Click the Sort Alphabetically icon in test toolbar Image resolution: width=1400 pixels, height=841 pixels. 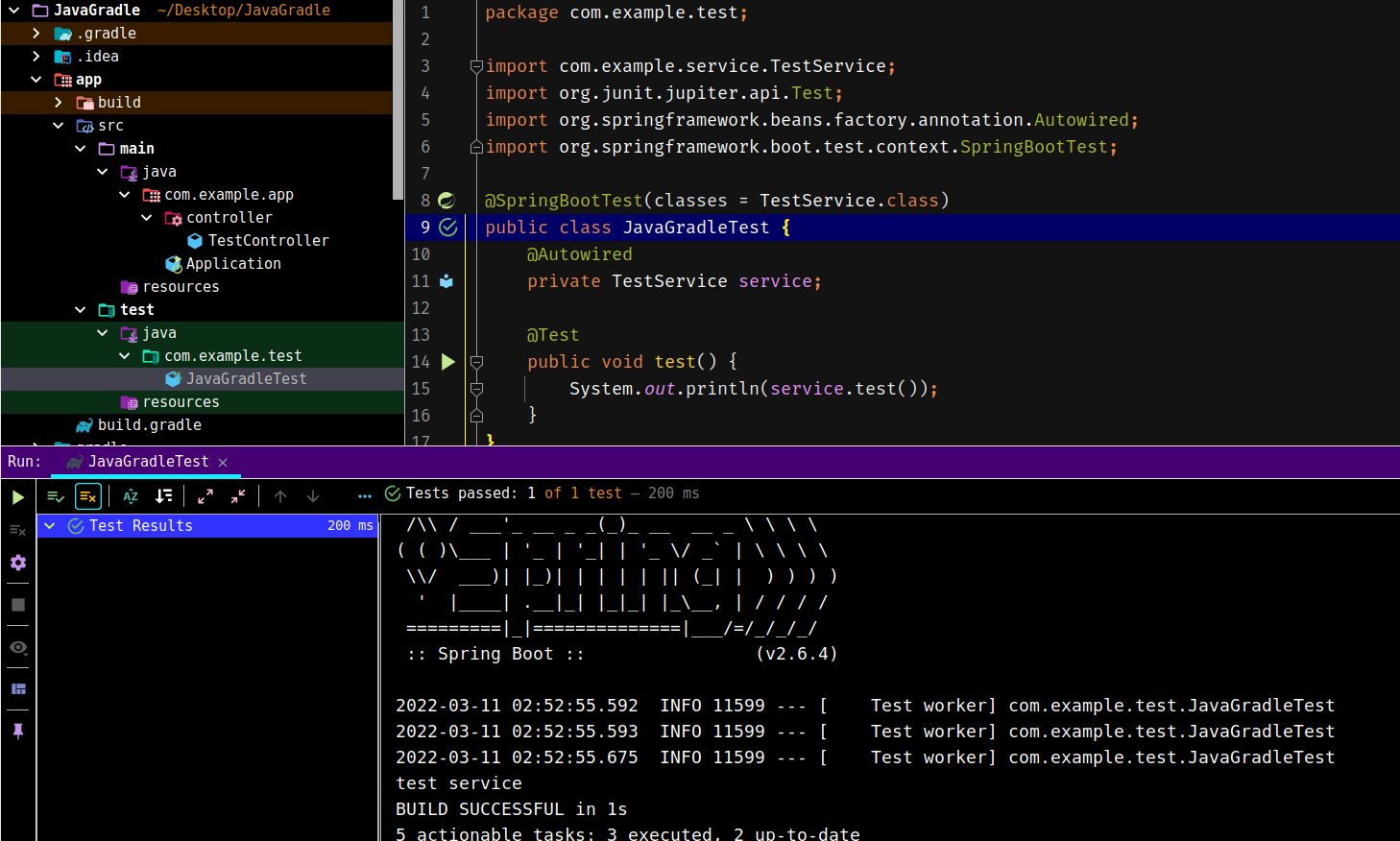[131, 496]
